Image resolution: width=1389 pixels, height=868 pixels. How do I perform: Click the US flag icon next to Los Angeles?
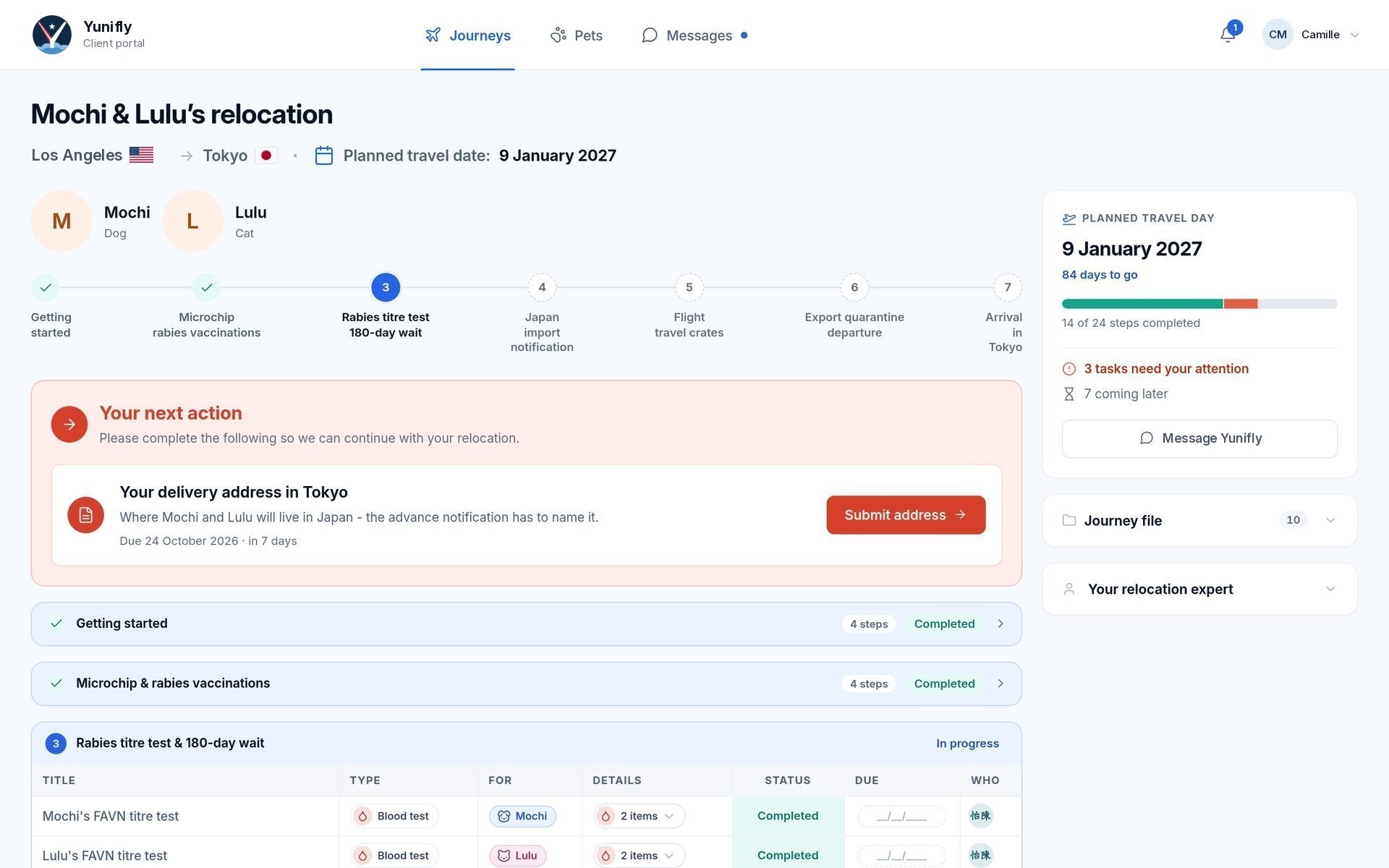pyautogui.click(x=141, y=155)
